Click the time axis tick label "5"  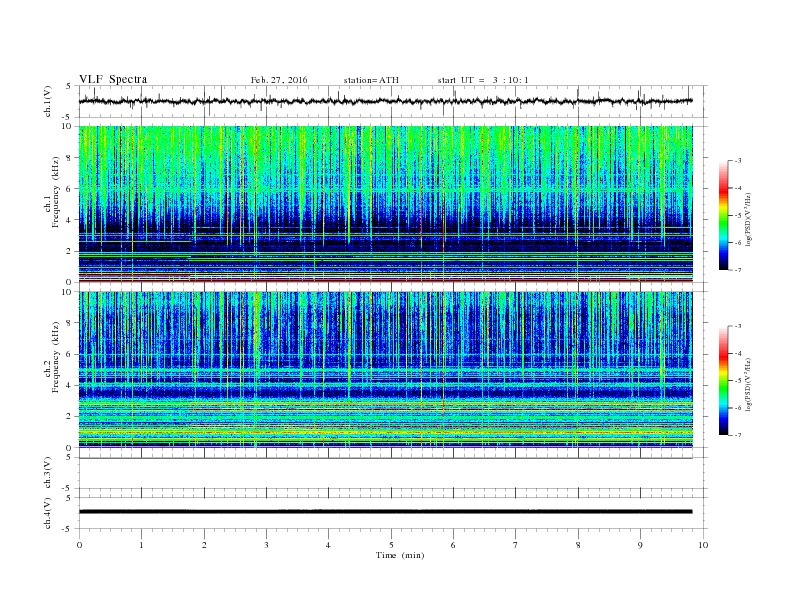(x=391, y=545)
